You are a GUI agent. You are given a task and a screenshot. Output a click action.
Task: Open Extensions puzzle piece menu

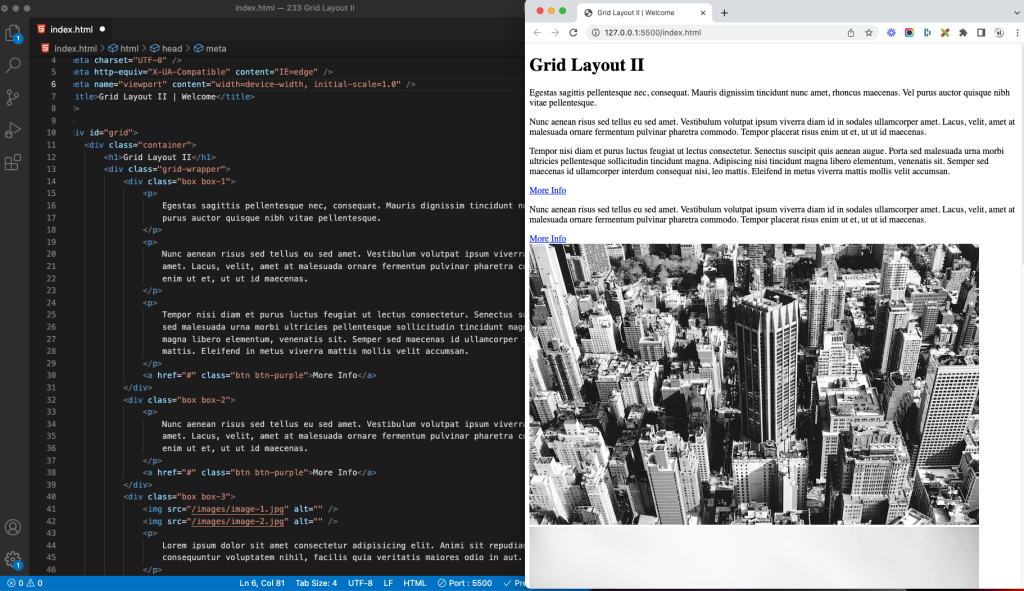click(963, 33)
